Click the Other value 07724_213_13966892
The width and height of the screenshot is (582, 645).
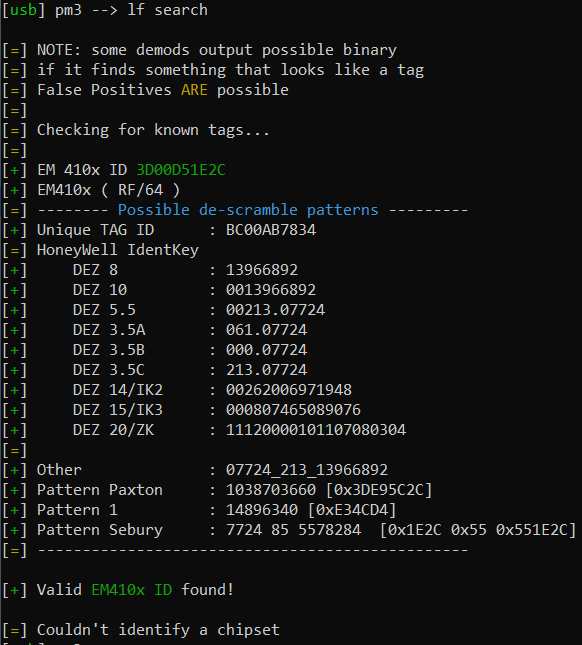(307, 470)
